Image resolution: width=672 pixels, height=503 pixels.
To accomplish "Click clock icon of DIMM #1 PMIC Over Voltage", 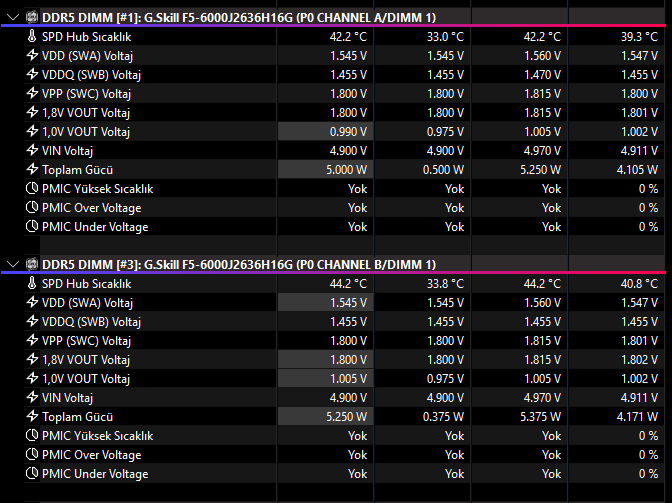I will point(32,207).
